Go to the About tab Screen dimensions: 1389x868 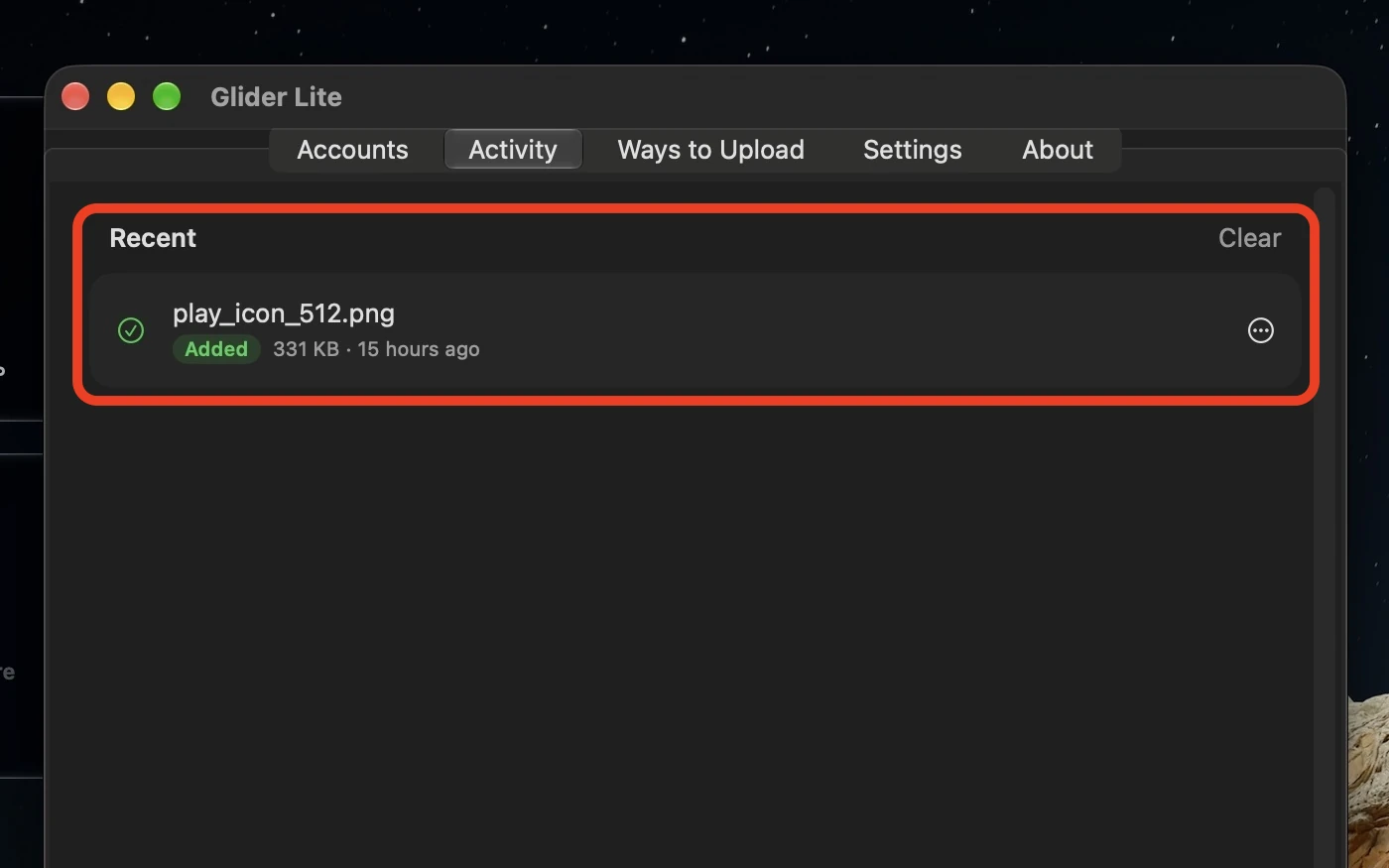click(x=1058, y=150)
